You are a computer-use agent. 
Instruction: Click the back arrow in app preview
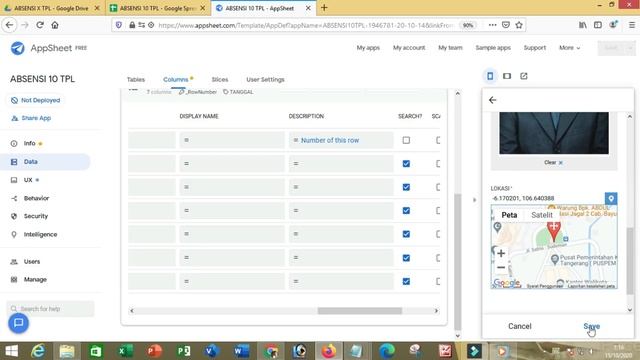coord(493,100)
